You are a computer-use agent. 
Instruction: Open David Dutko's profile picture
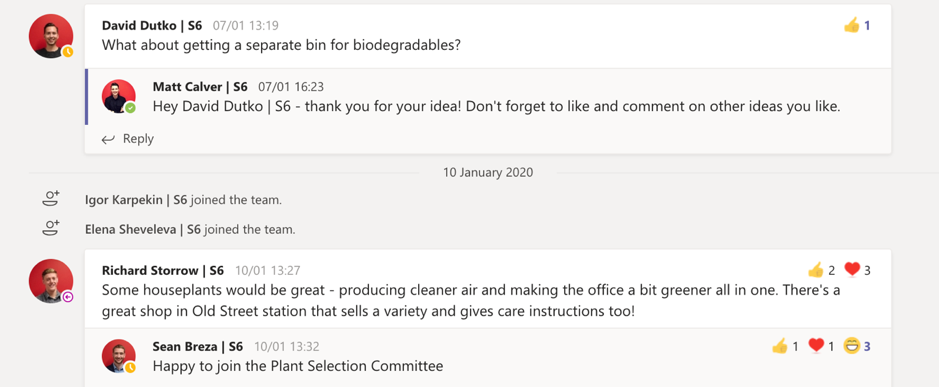[51, 36]
